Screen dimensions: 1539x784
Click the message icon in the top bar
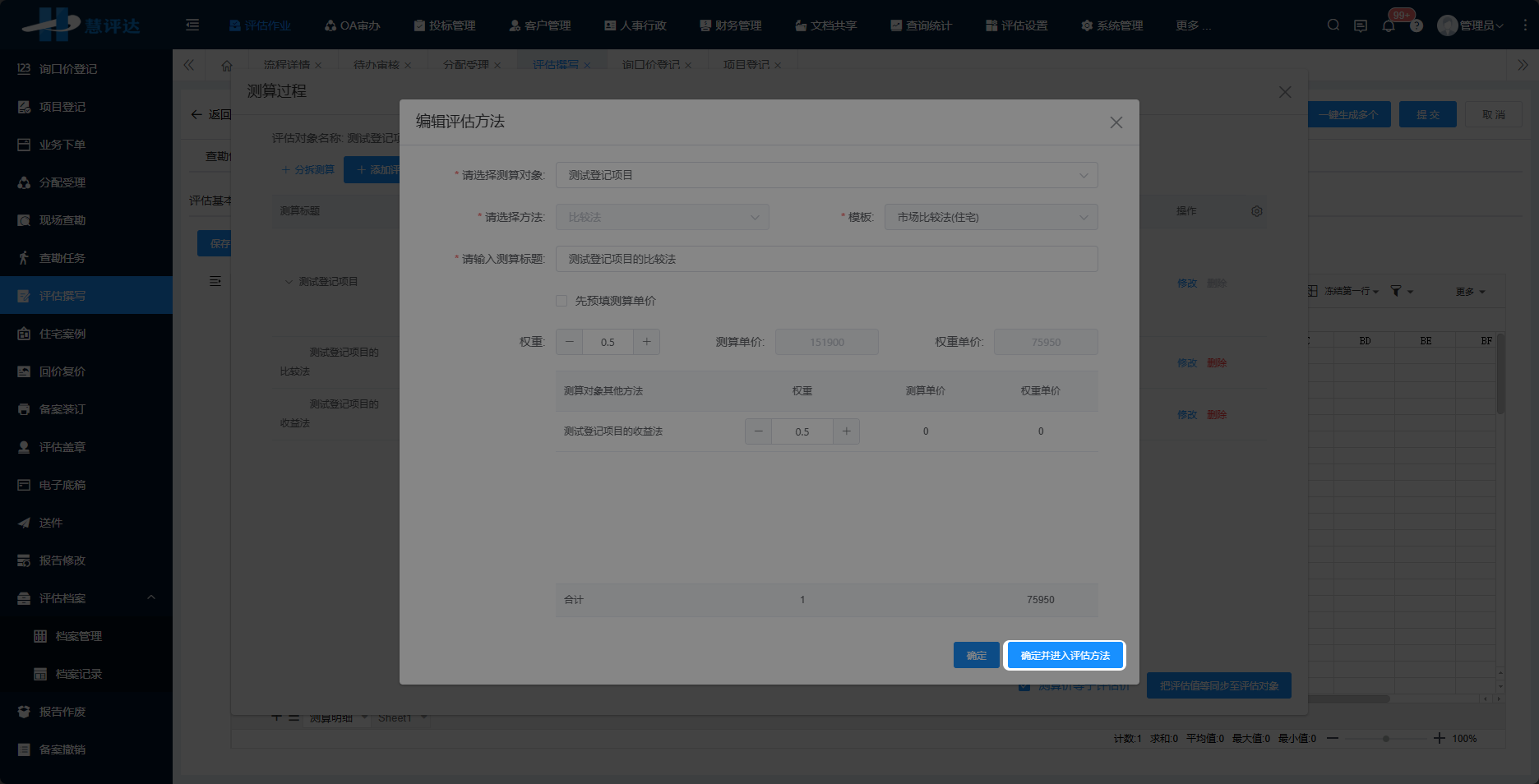1361,25
